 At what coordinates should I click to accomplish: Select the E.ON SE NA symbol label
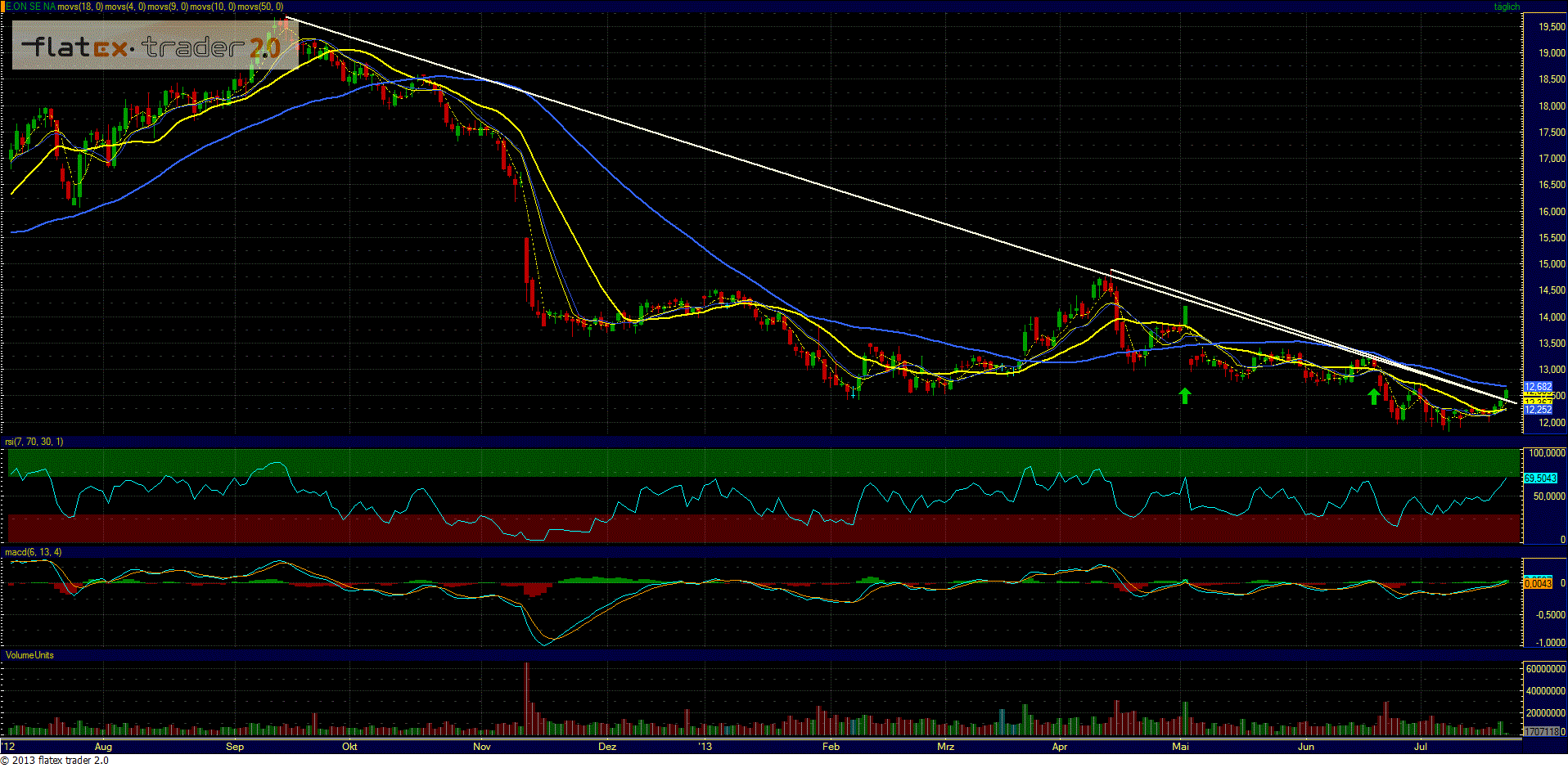coord(31,7)
